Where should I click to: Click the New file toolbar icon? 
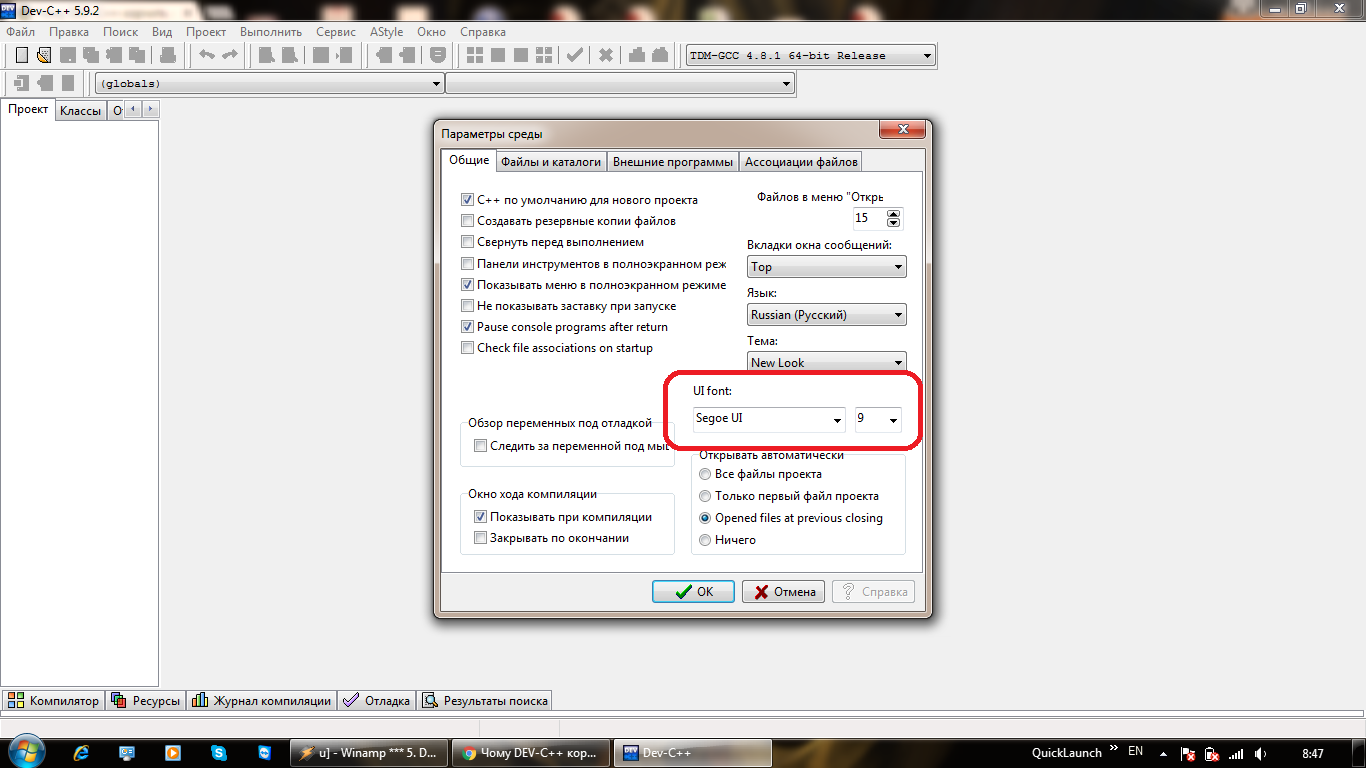coord(22,55)
